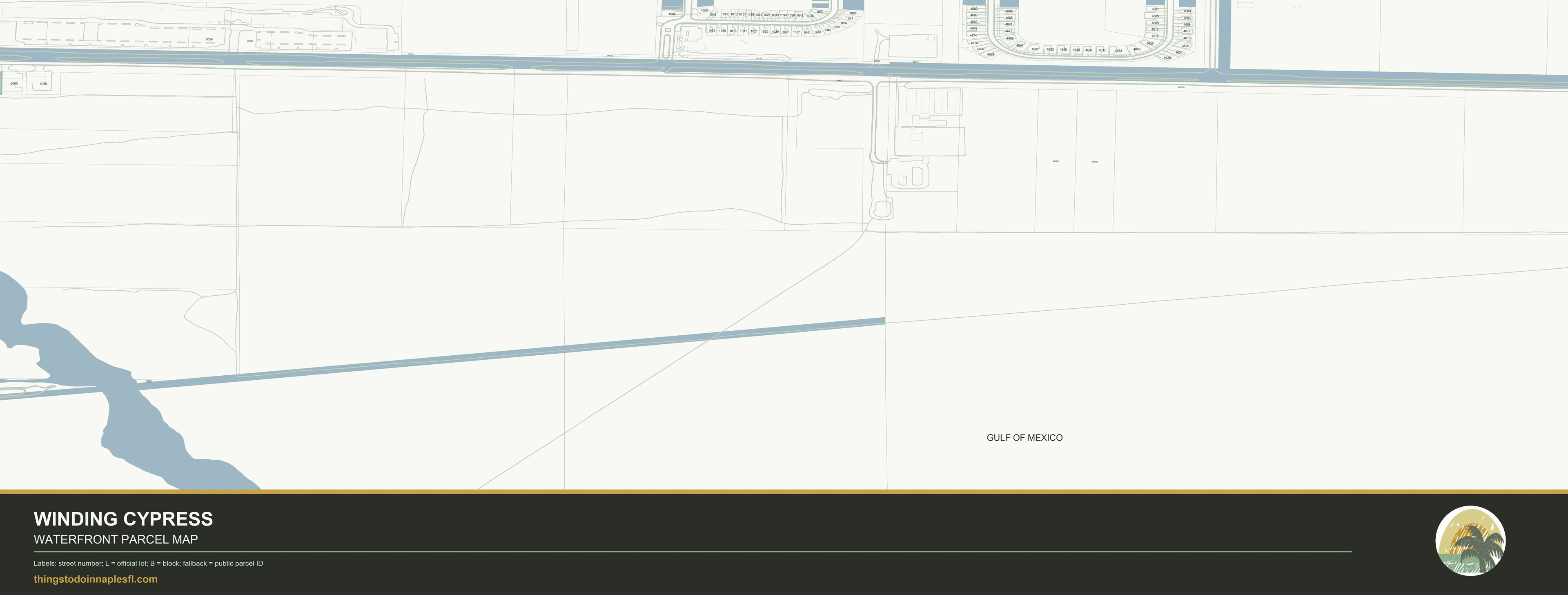The height and width of the screenshot is (595, 1568).
Task: Select parcel 4633 in the bottom row
Action: [x=1119, y=51]
